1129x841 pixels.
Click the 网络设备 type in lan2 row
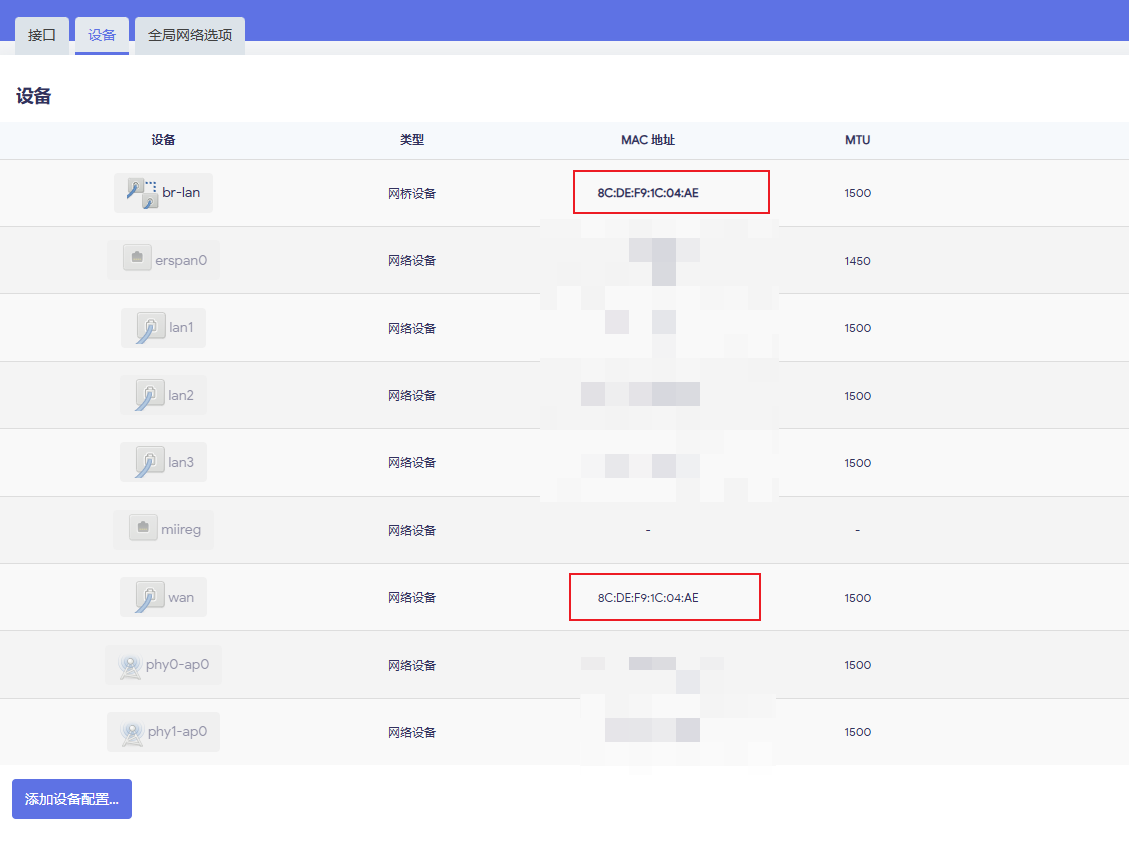coord(412,395)
